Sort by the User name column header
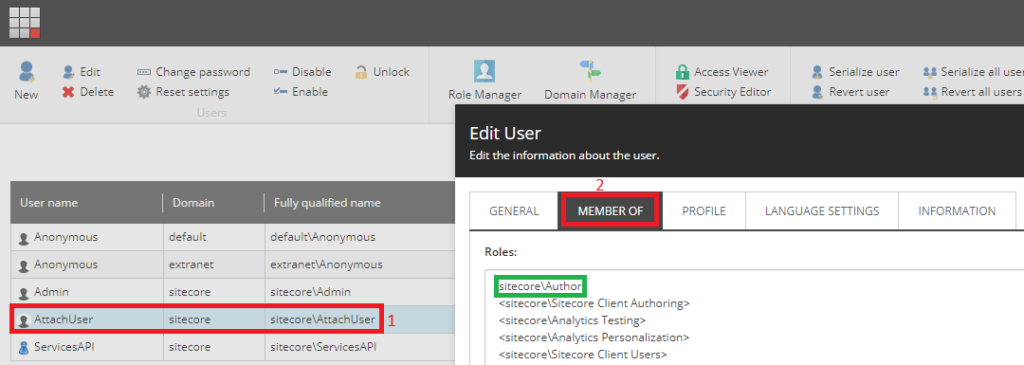Image resolution: width=1024 pixels, height=365 pixels. [49, 203]
